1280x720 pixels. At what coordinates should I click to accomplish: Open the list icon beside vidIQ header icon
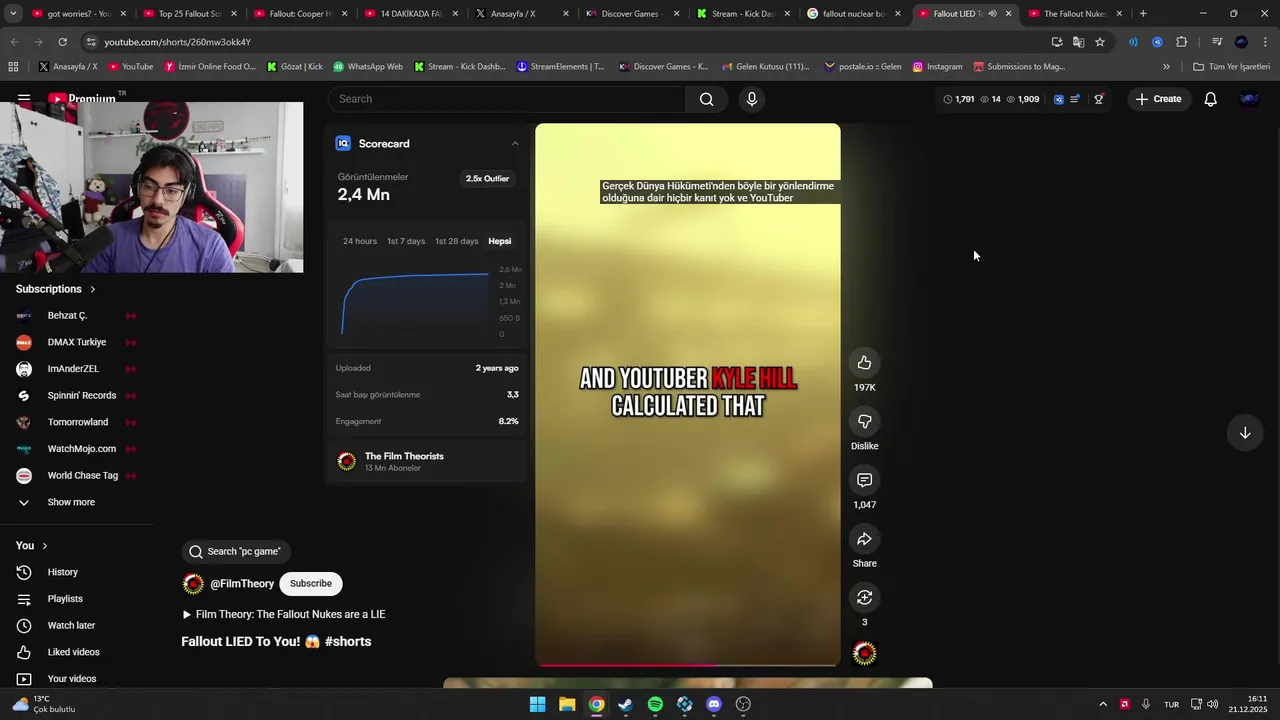(1075, 99)
